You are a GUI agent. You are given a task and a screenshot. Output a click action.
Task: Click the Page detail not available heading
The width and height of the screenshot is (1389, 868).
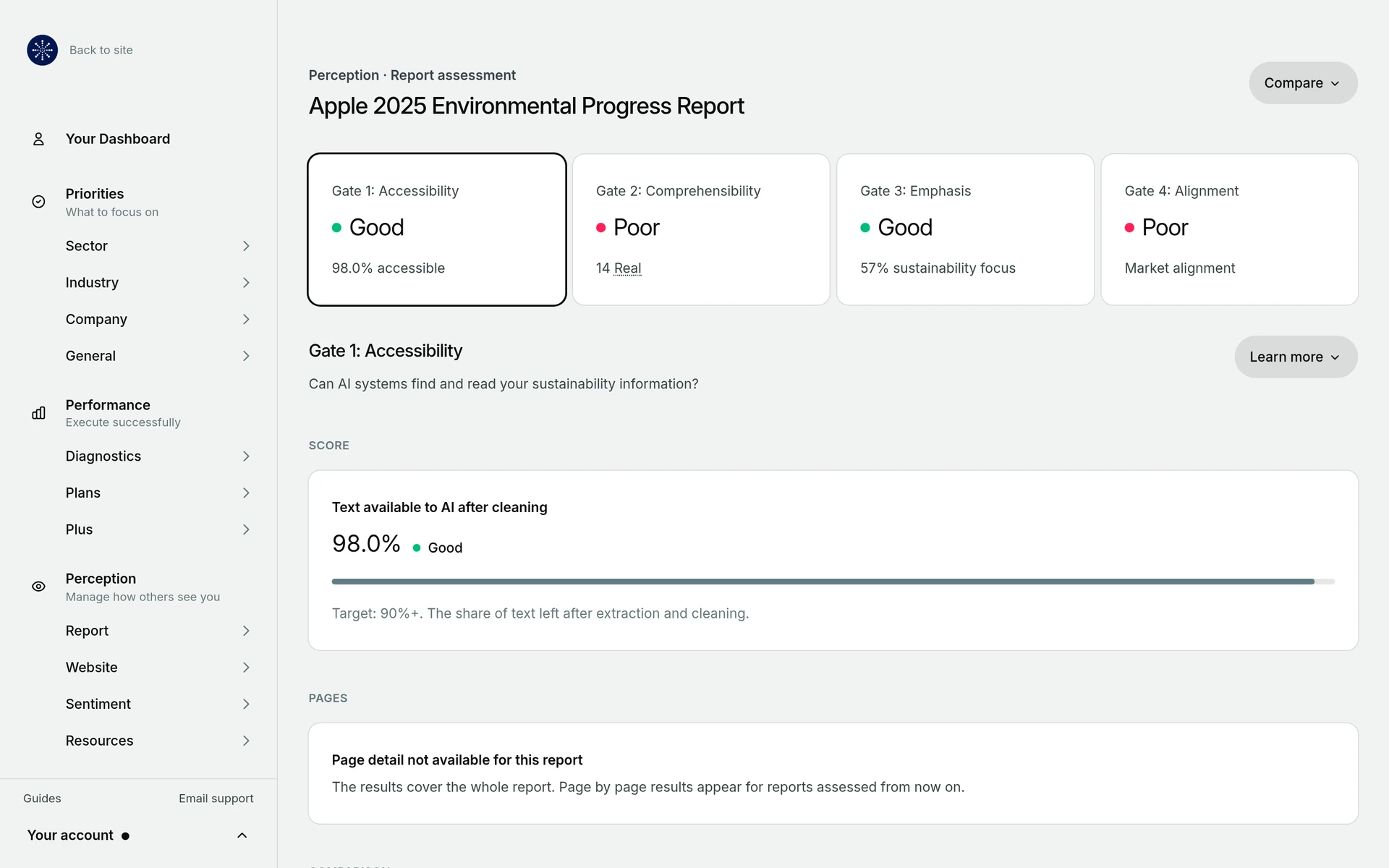tap(457, 760)
